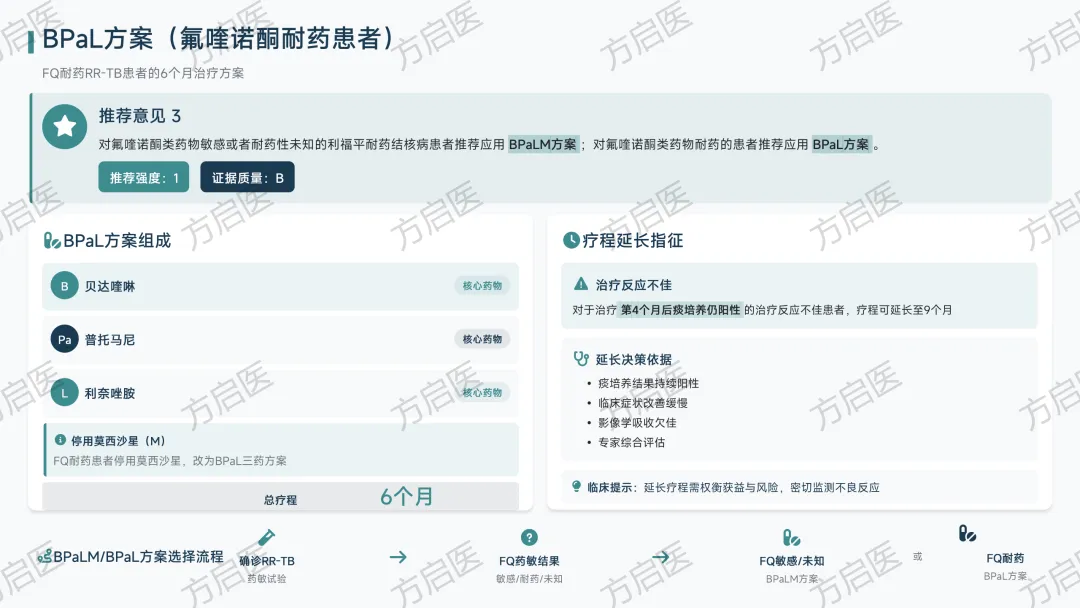
Task: Click the 贝达喹啉 drug name
Action: coord(110,286)
